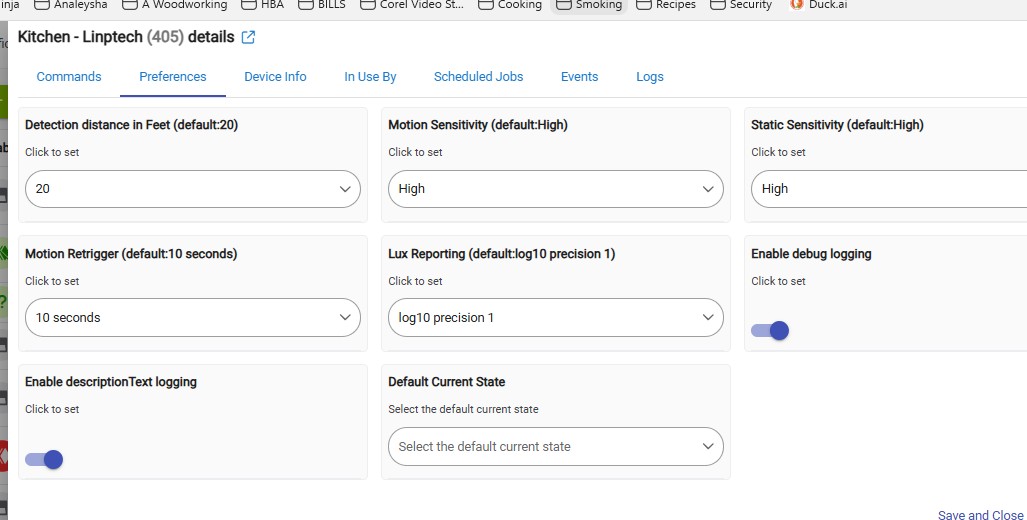Open device in new window via external-link icon

click(x=249, y=37)
